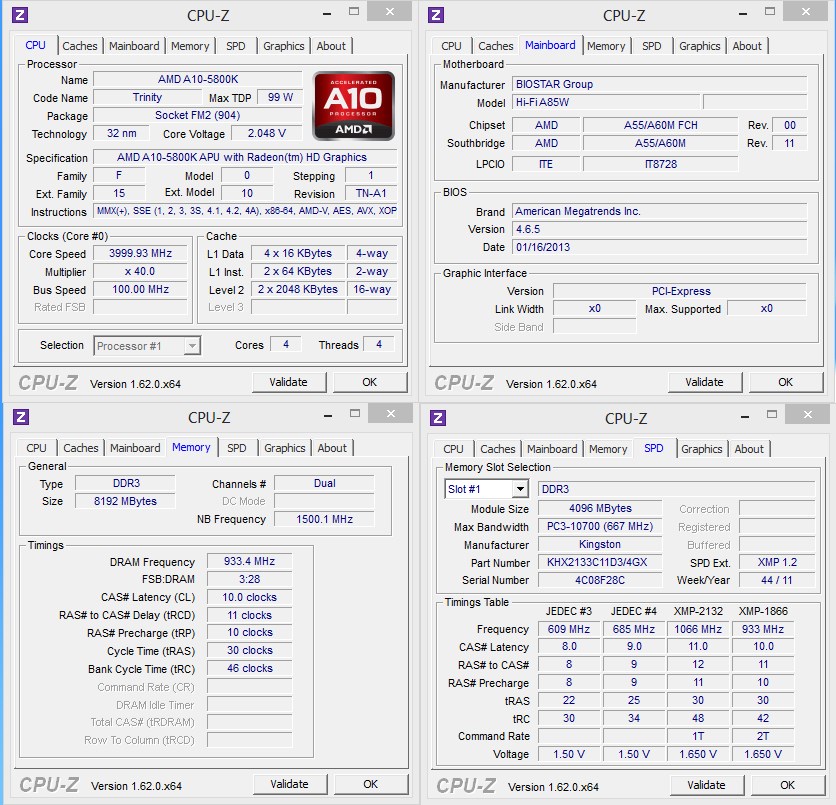
Task: Open the Mainboard tab in the CPU window
Action: click(134, 46)
